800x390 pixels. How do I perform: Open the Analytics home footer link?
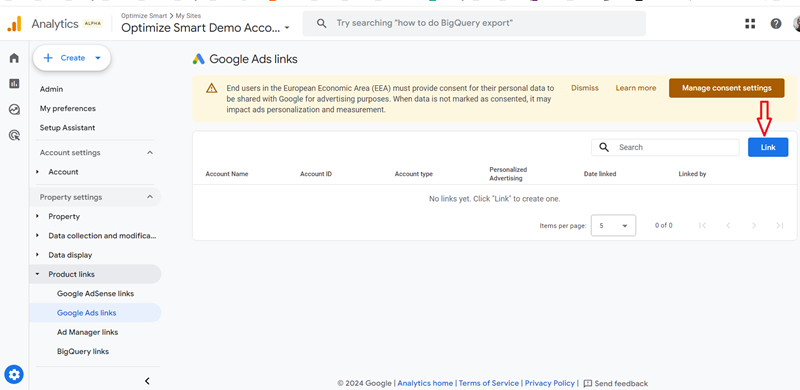point(425,383)
